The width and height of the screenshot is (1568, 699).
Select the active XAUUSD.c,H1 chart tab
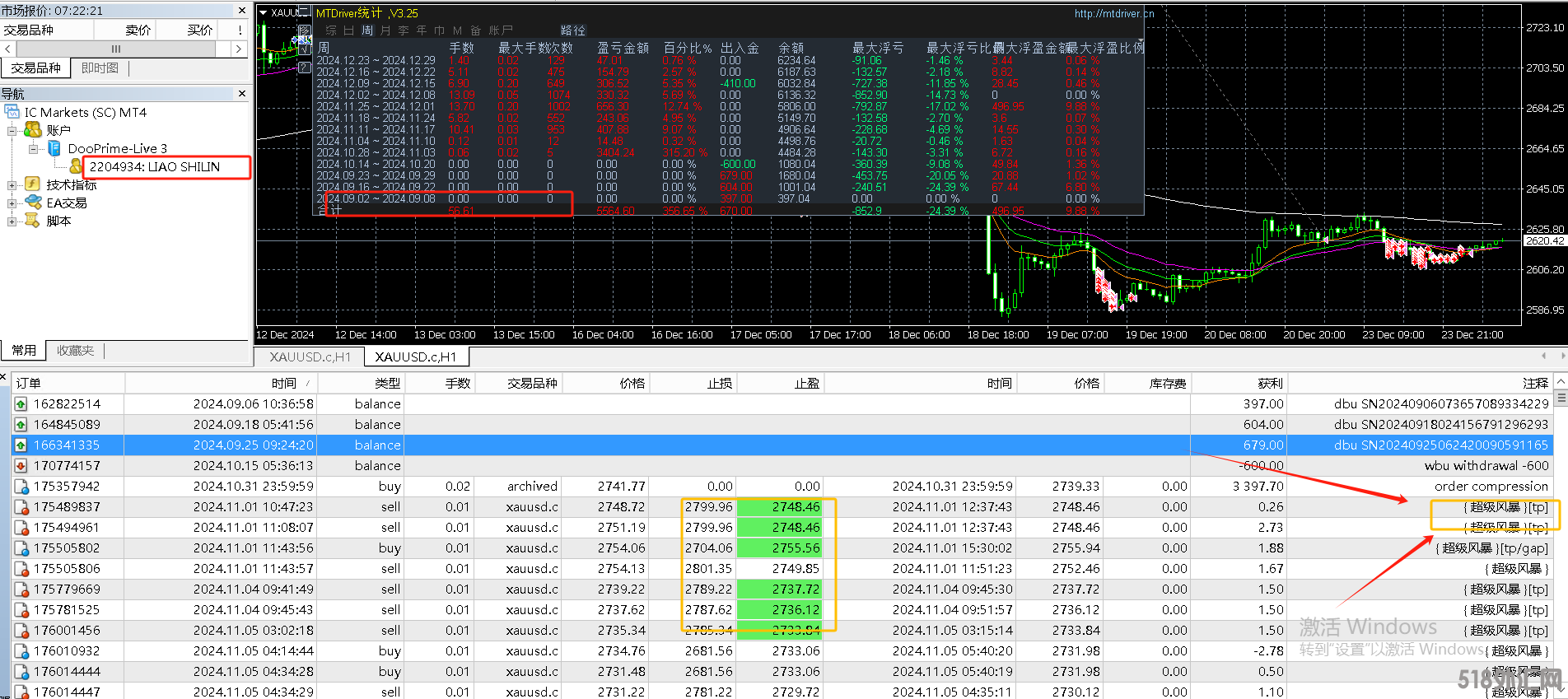416,356
